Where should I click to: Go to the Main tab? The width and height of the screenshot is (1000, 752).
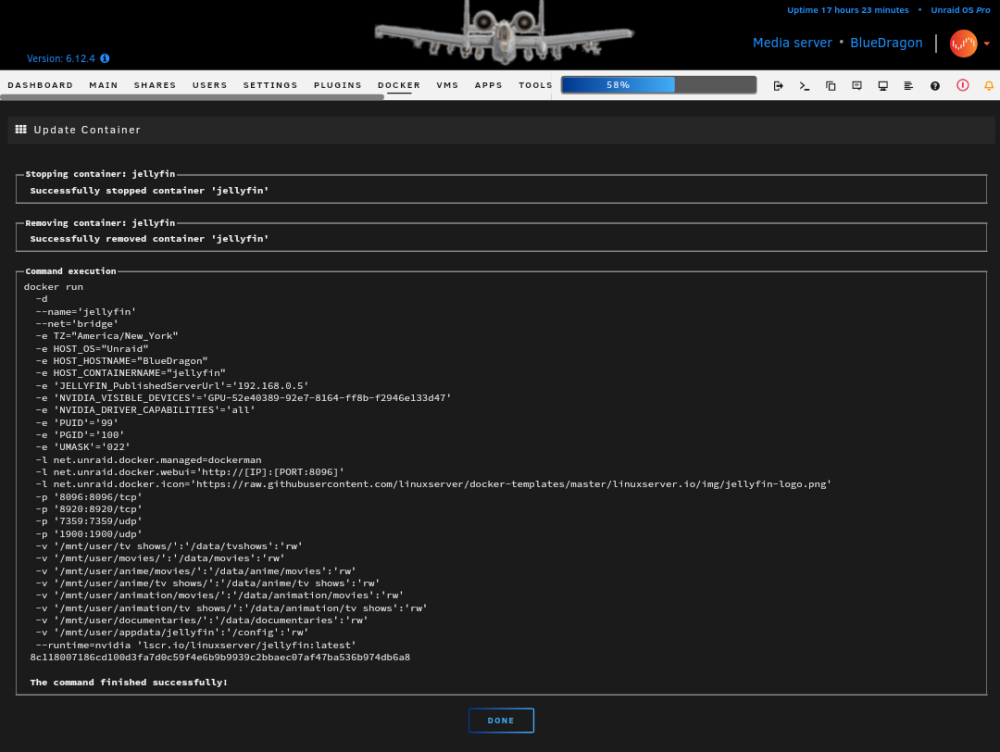[x=103, y=85]
